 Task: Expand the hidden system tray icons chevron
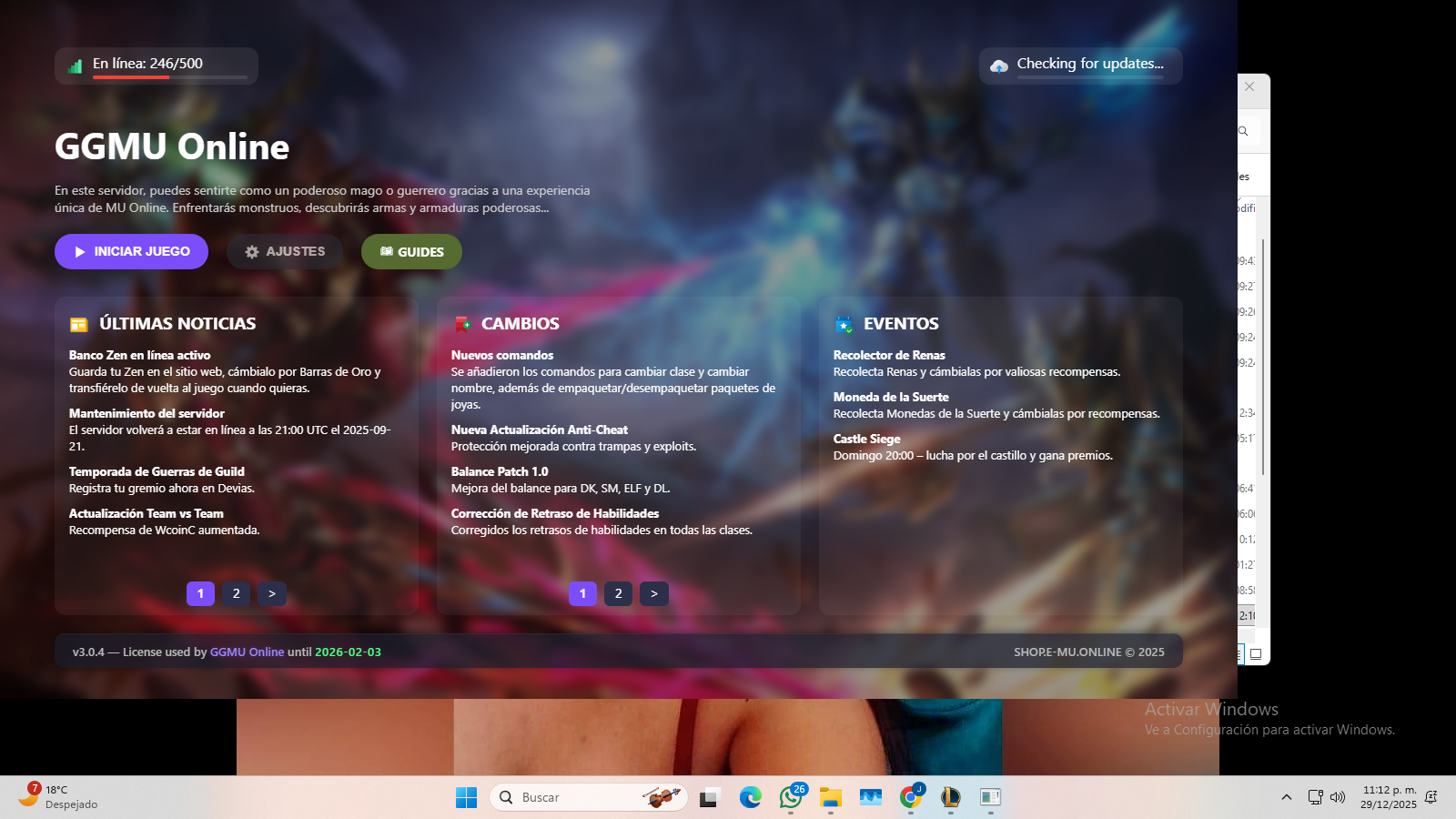(1286, 797)
